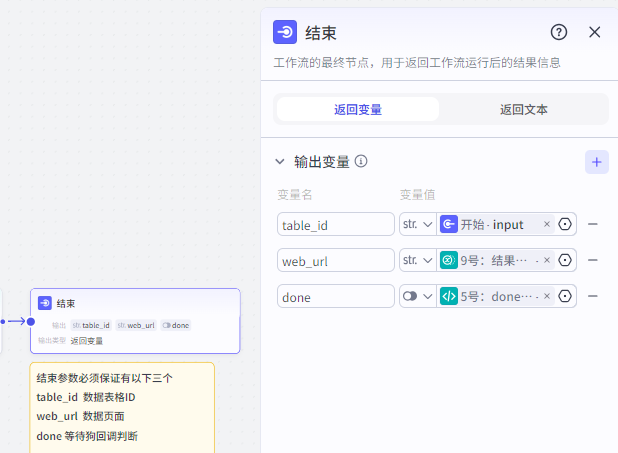Click the 5号：done variable reference
The image size is (618, 453).
[x=496, y=296]
